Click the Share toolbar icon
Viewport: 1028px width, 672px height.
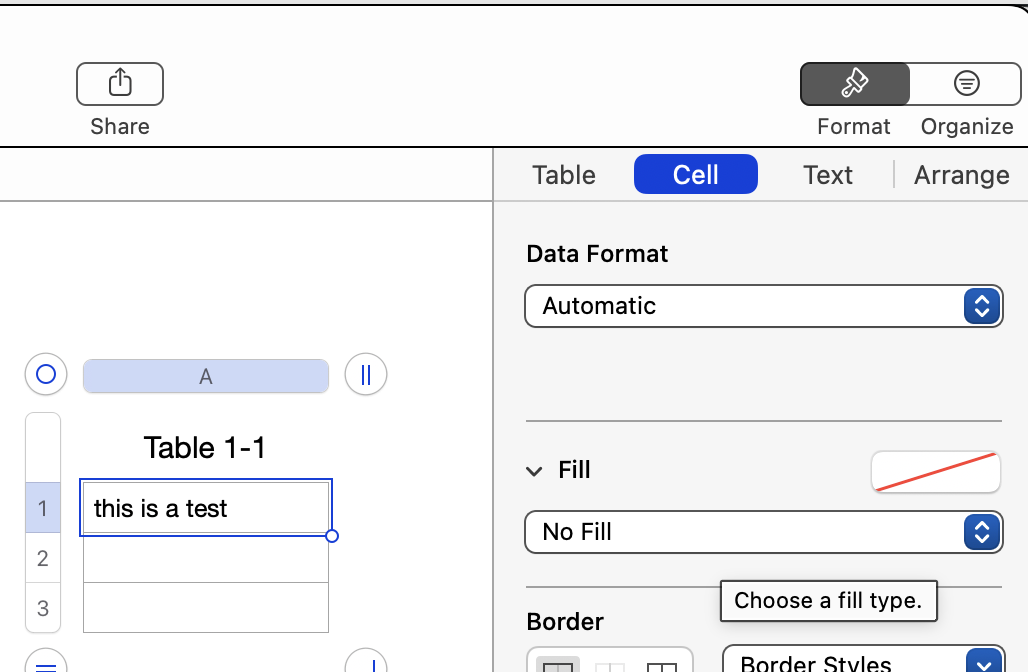coord(120,84)
